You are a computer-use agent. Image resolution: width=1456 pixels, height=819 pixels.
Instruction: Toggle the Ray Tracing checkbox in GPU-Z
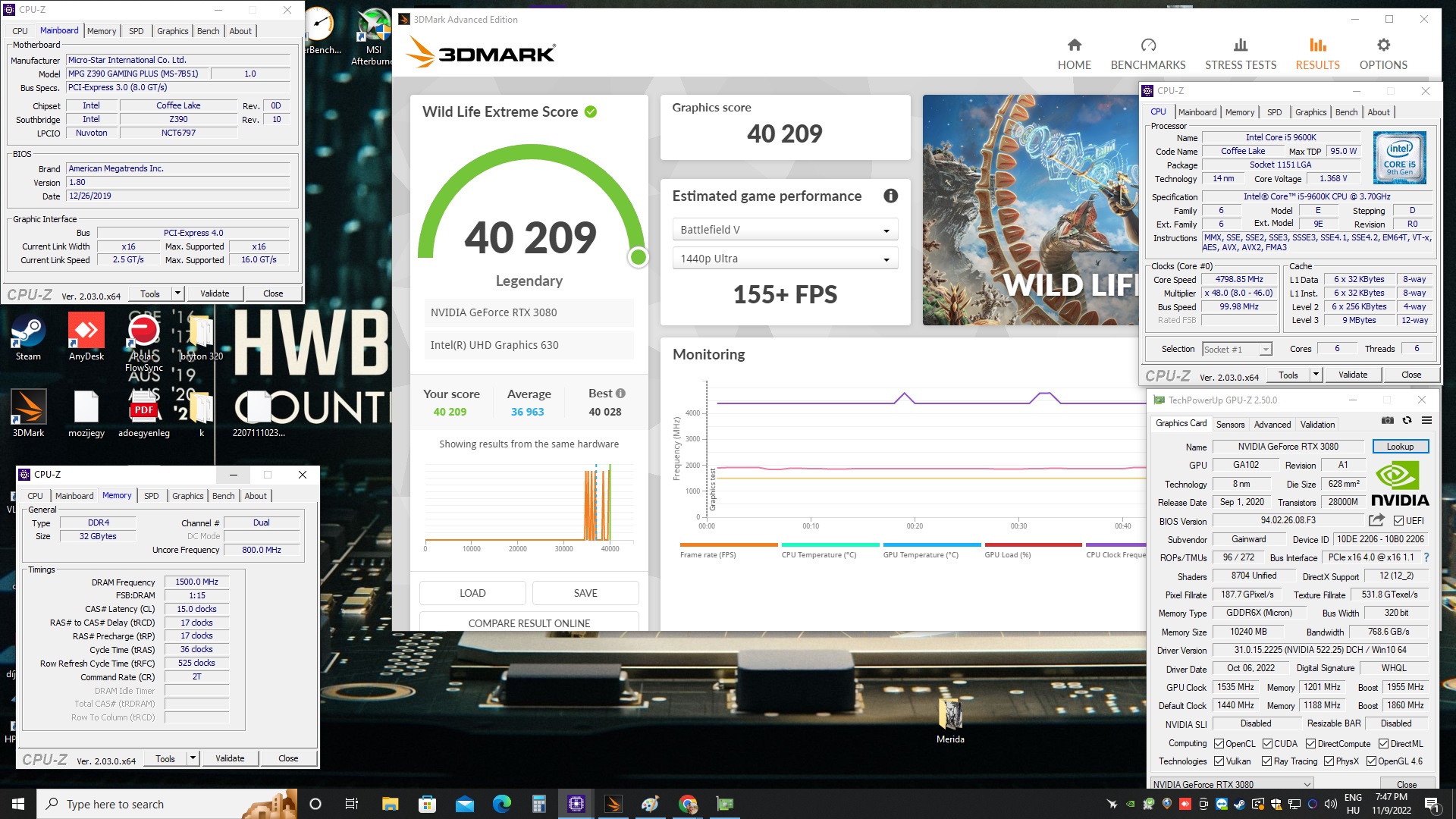[x=1266, y=761]
